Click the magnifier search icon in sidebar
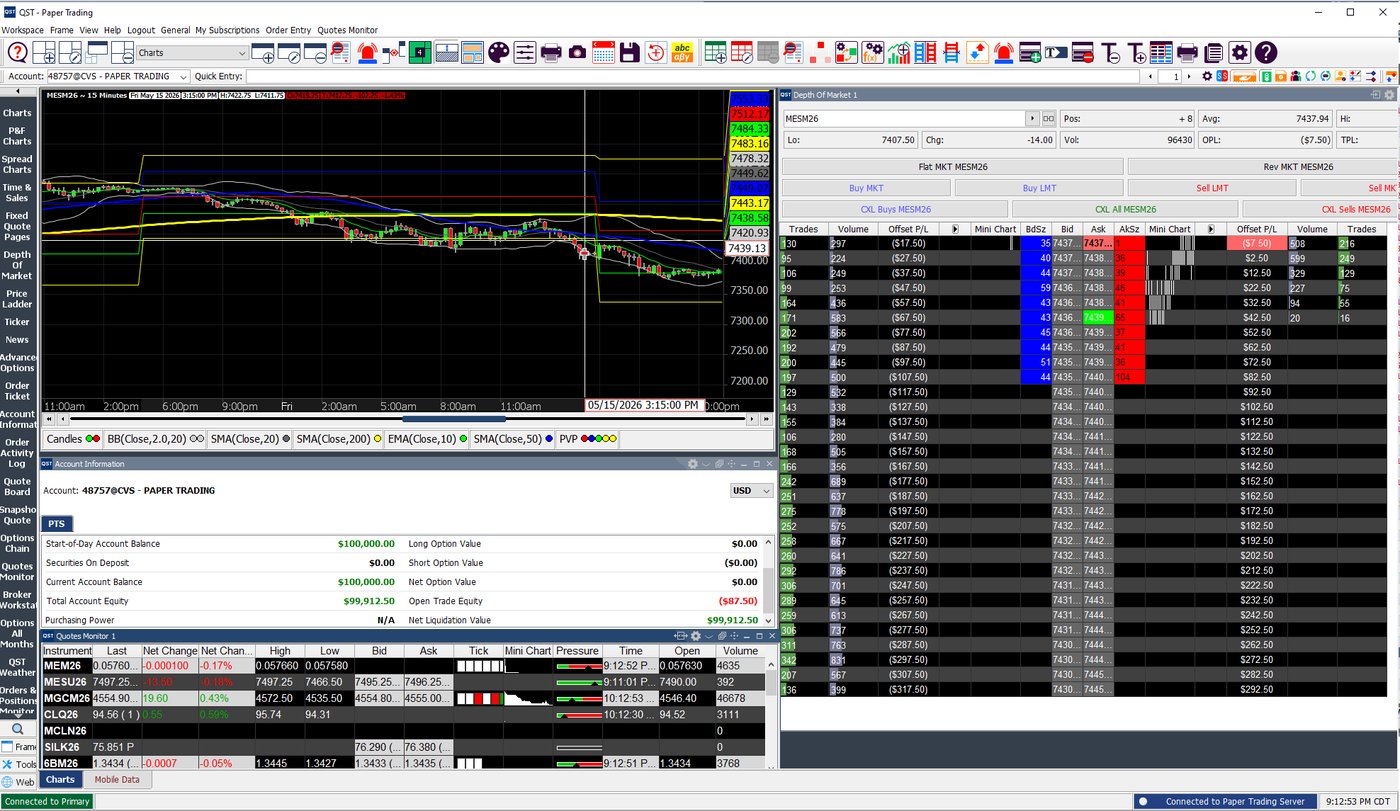 click(x=18, y=729)
